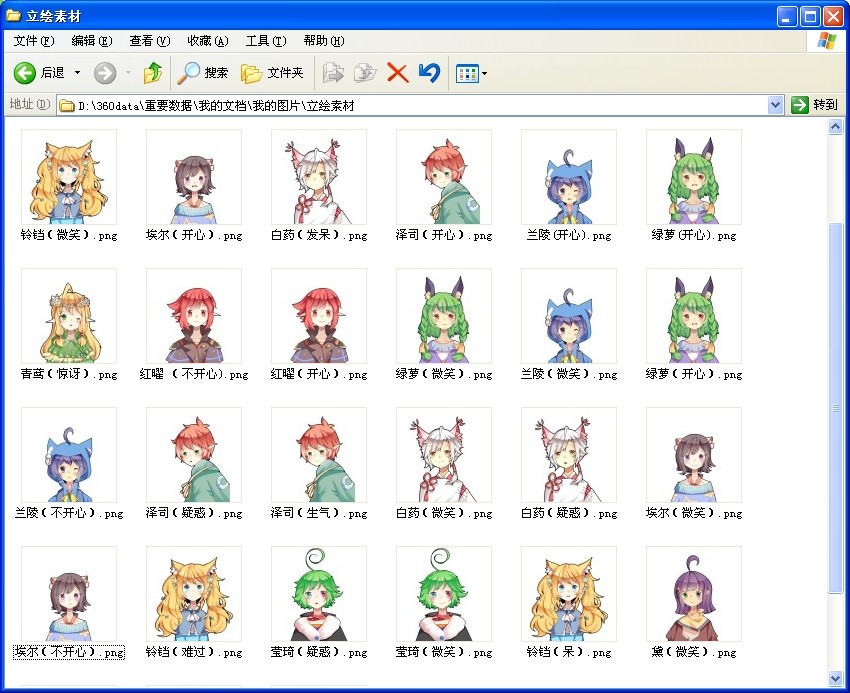
Task: Open the 收藏(A) menu
Action: pyautogui.click(x=208, y=41)
